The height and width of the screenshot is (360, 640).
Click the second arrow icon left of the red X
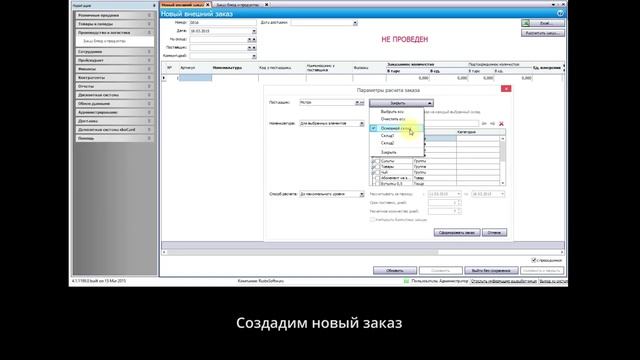point(493,124)
